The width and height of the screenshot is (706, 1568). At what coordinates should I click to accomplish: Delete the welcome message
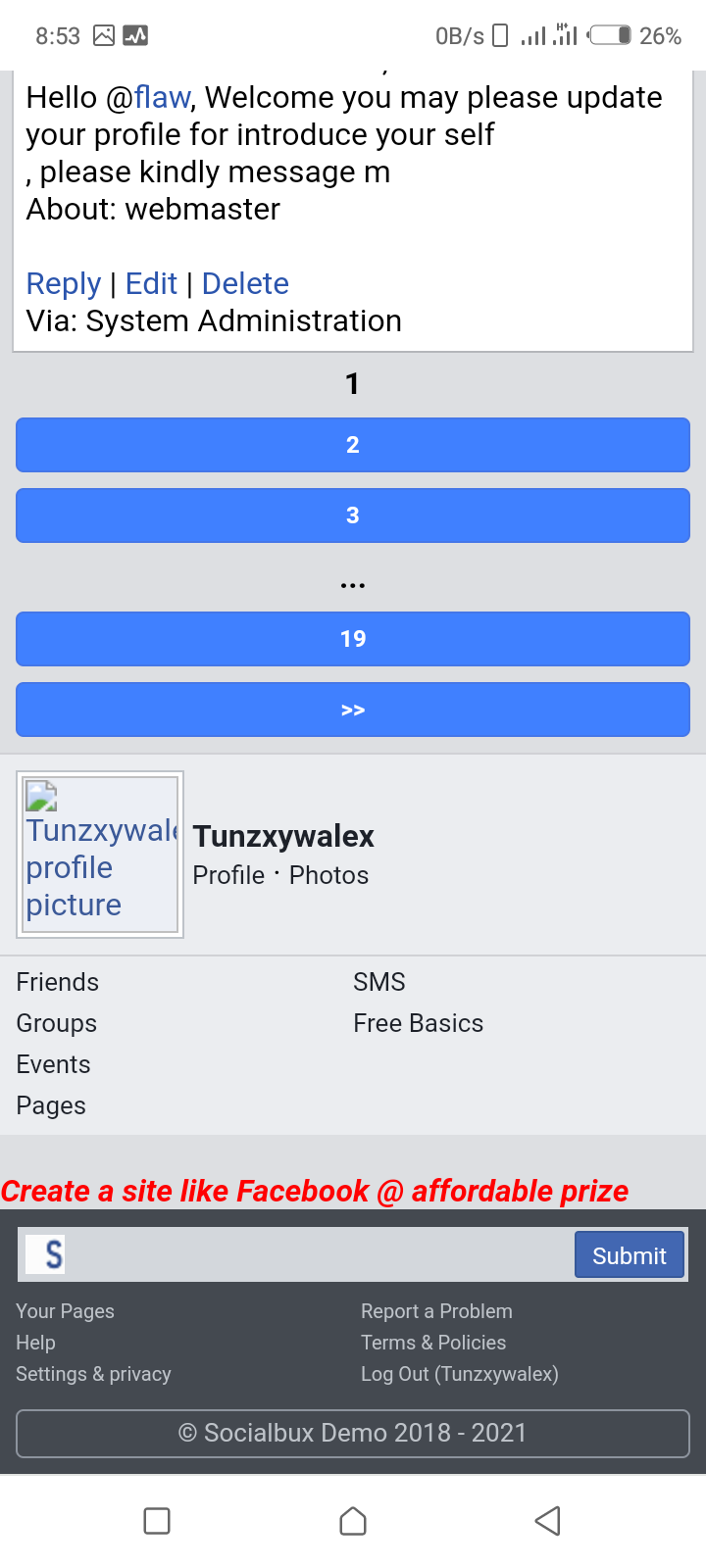[x=245, y=284]
